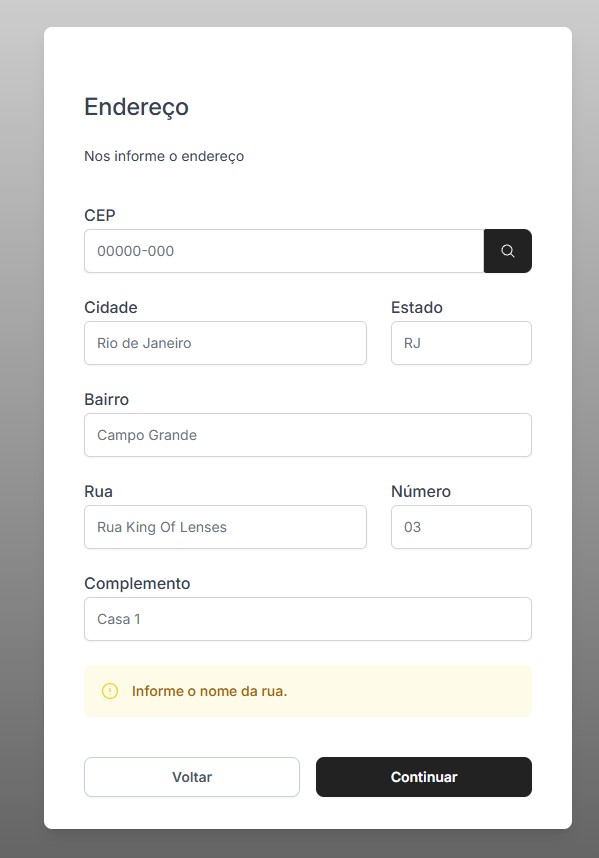The height and width of the screenshot is (858, 599).
Task: Click the Voltar button
Action: tap(191, 777)
